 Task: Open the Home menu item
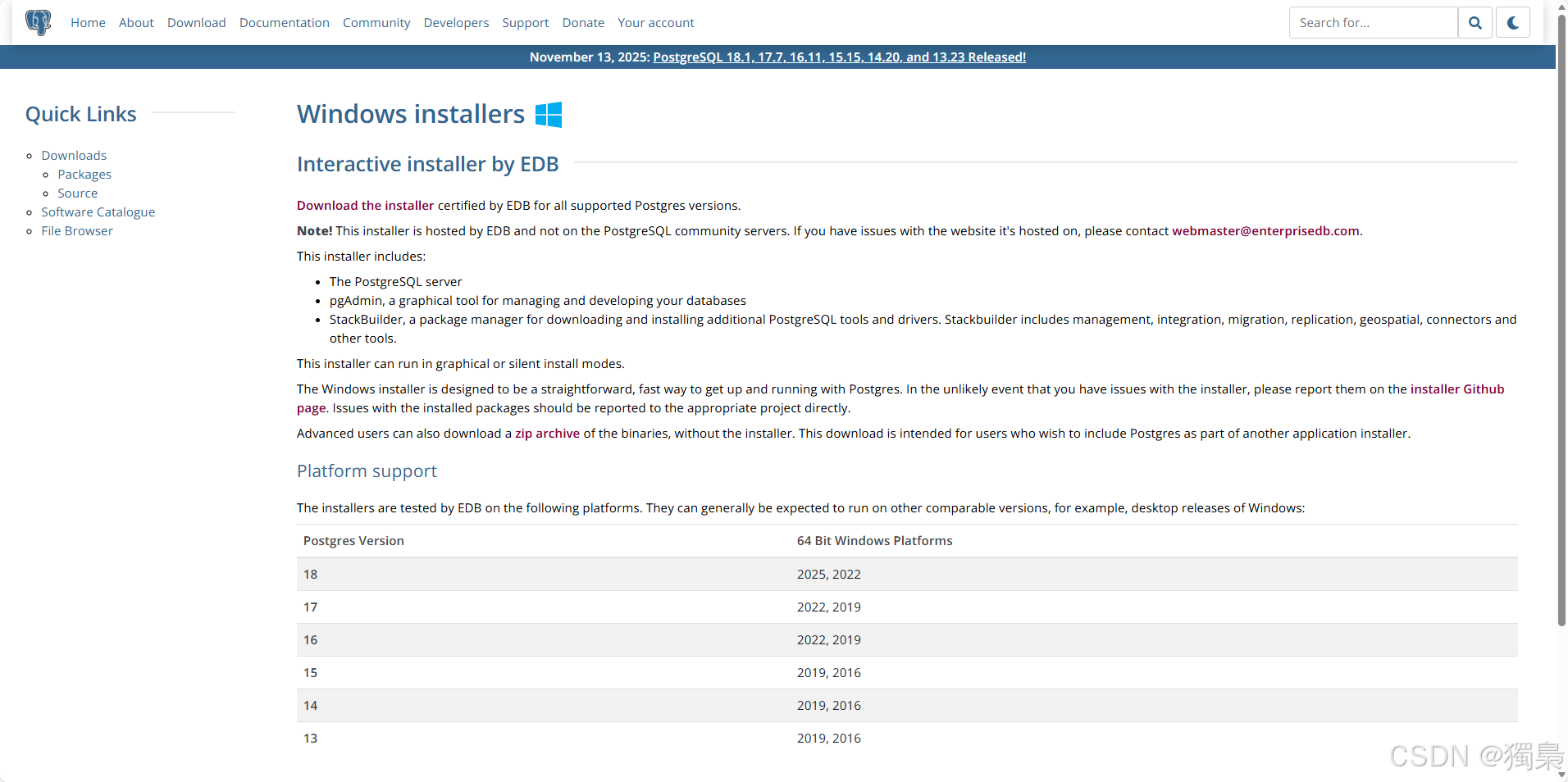pos(88,22)
